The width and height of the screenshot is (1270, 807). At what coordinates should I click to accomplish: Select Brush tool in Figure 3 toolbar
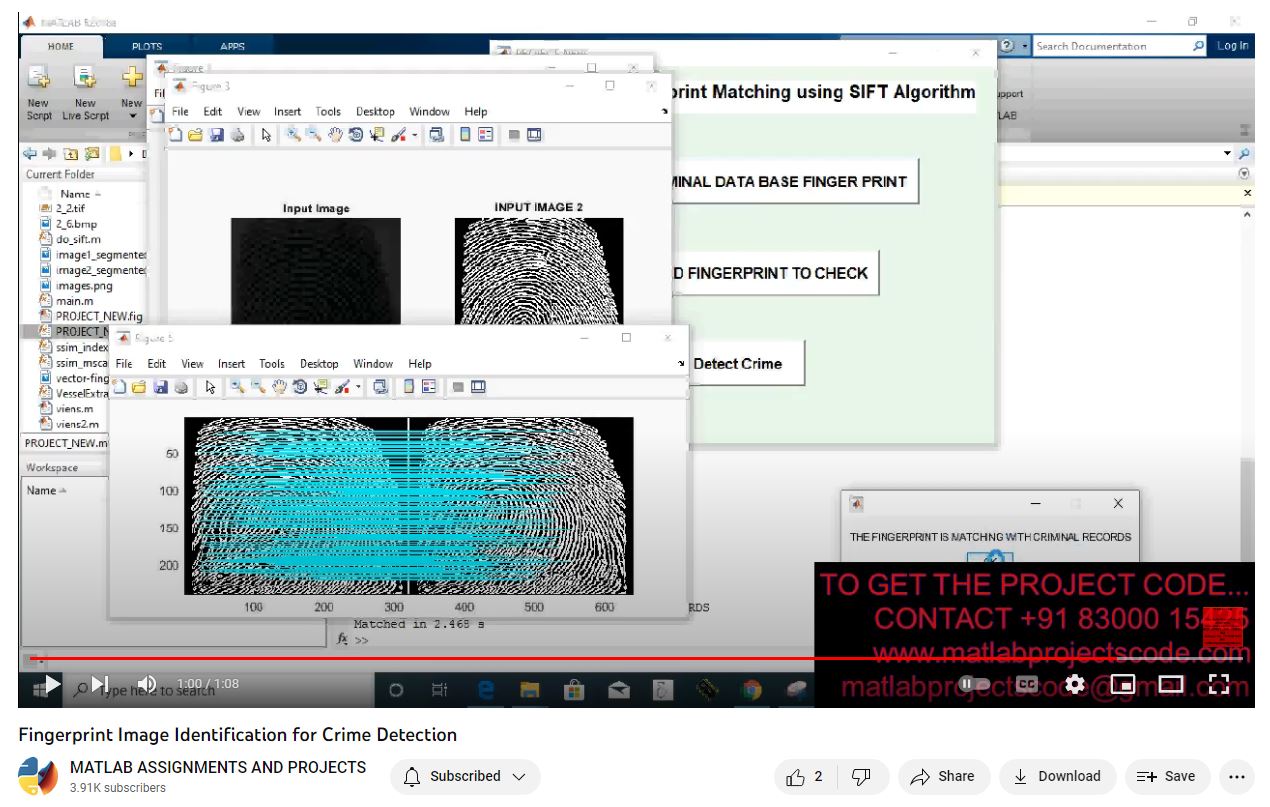click(x=398, y=135)
